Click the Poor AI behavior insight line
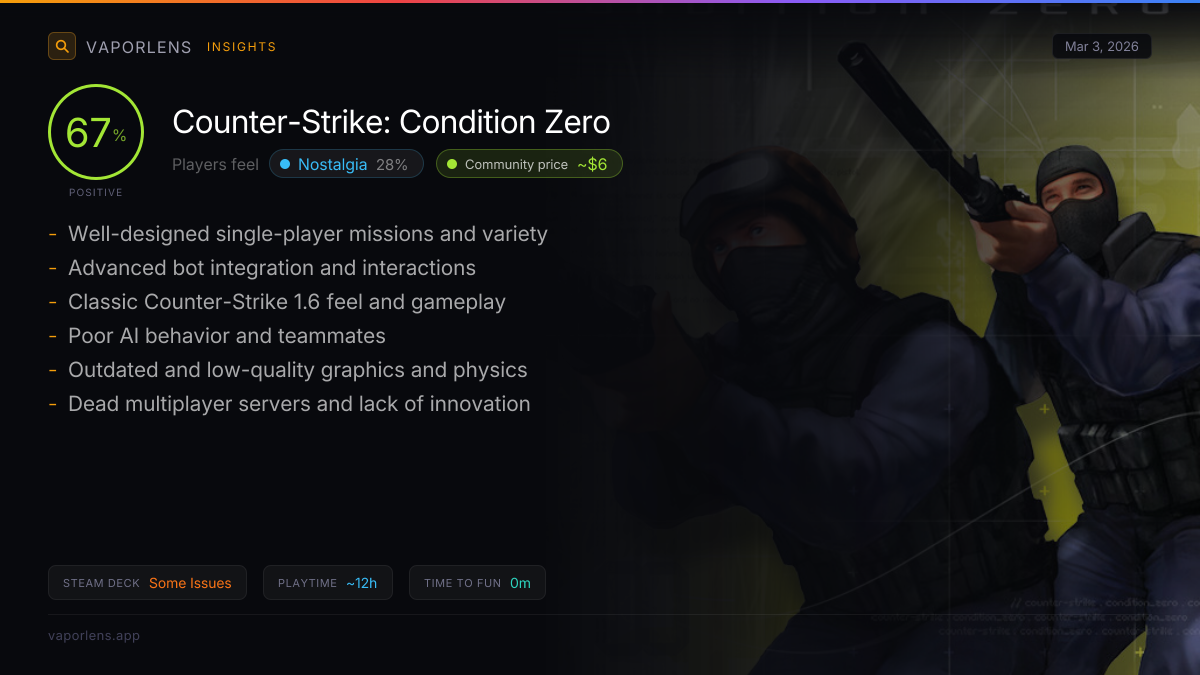 tap(217, 336)
